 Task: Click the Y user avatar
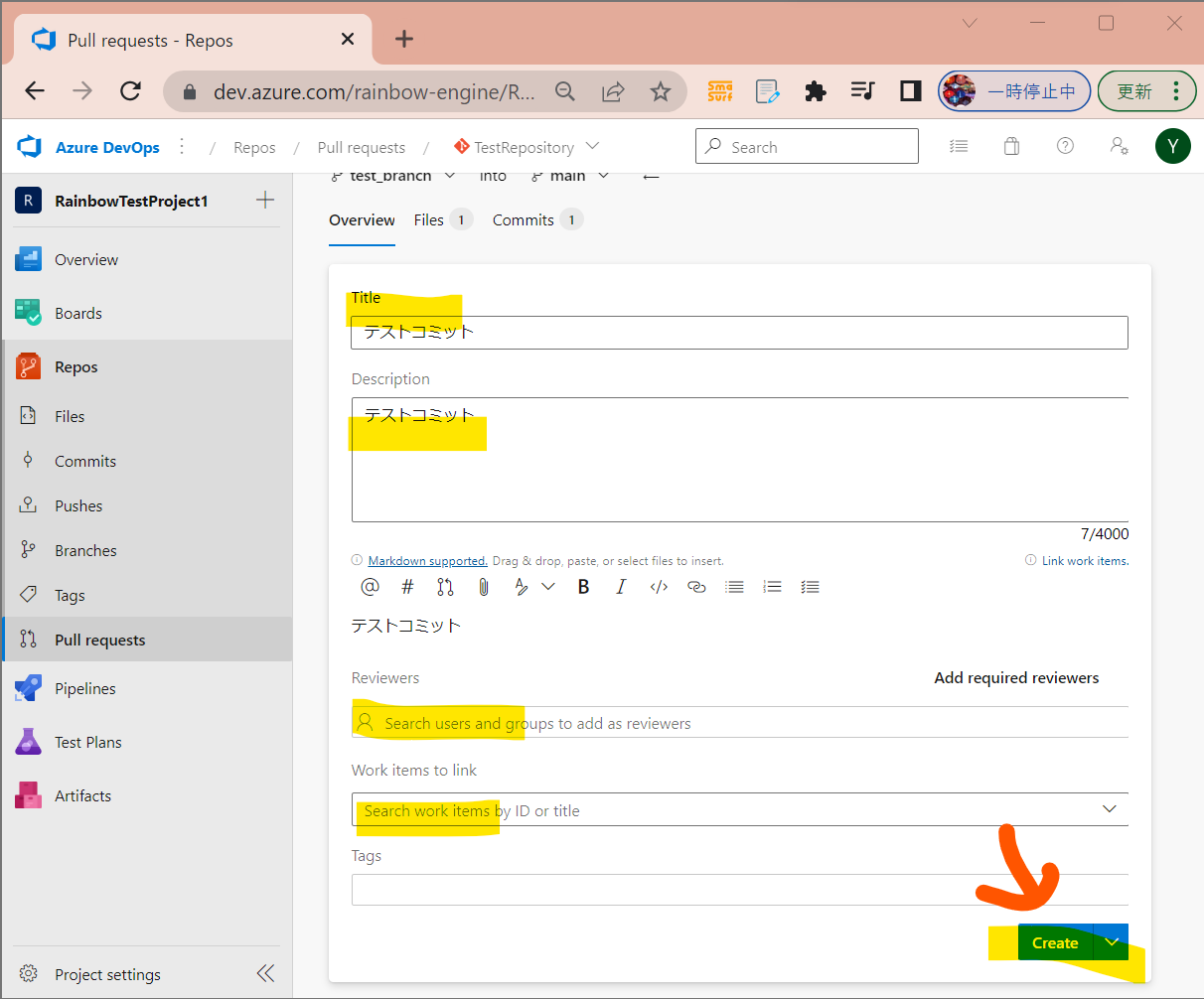tap(1173, 147)
